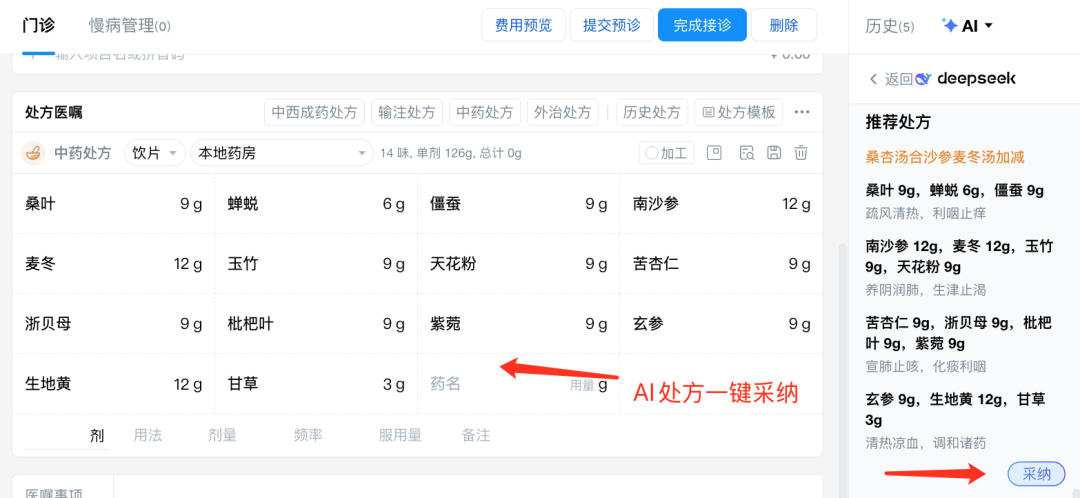Click the 用法 field
The width and height of the screenshot is (1080, 498).
pos(147,435)
